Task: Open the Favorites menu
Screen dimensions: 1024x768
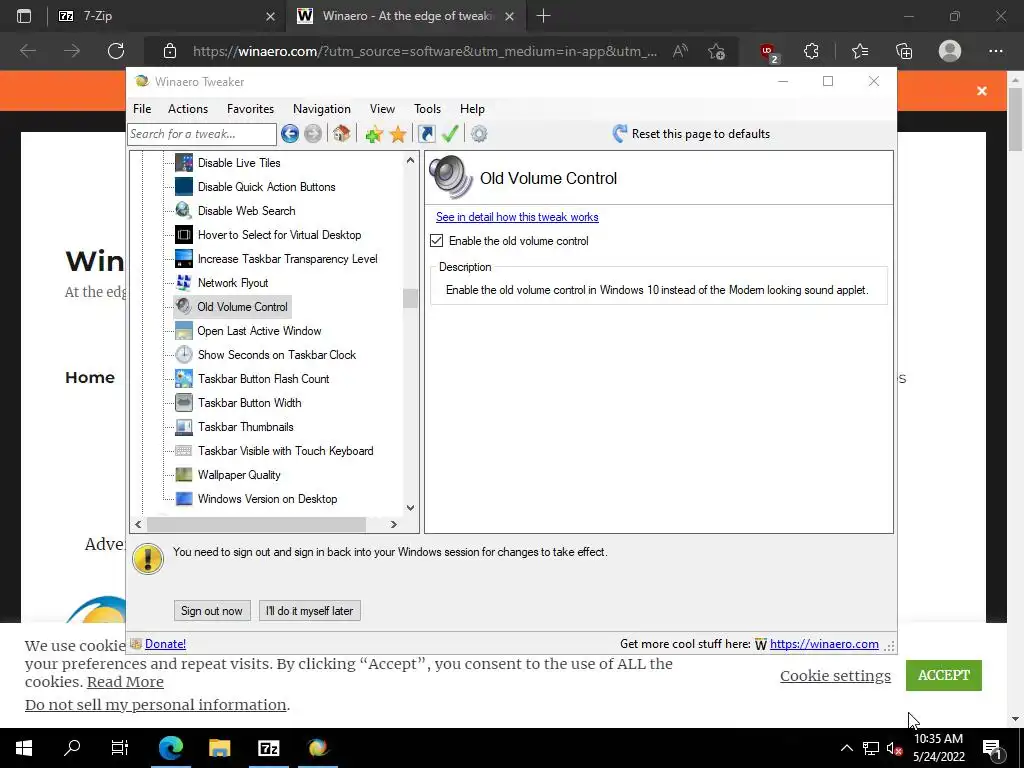Action: click(x=250, y=109)
